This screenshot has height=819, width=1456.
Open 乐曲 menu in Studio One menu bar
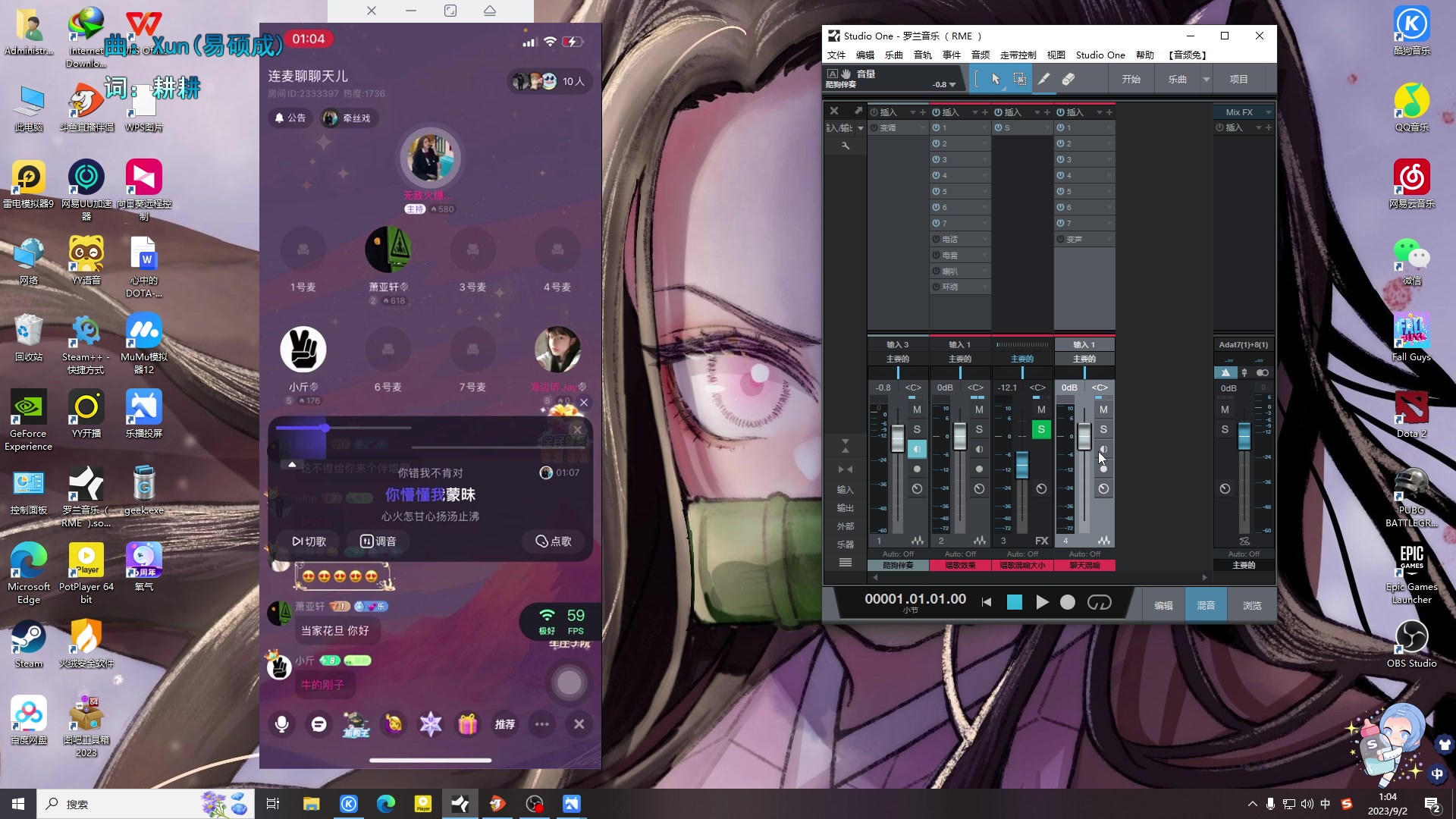point(893,55)
